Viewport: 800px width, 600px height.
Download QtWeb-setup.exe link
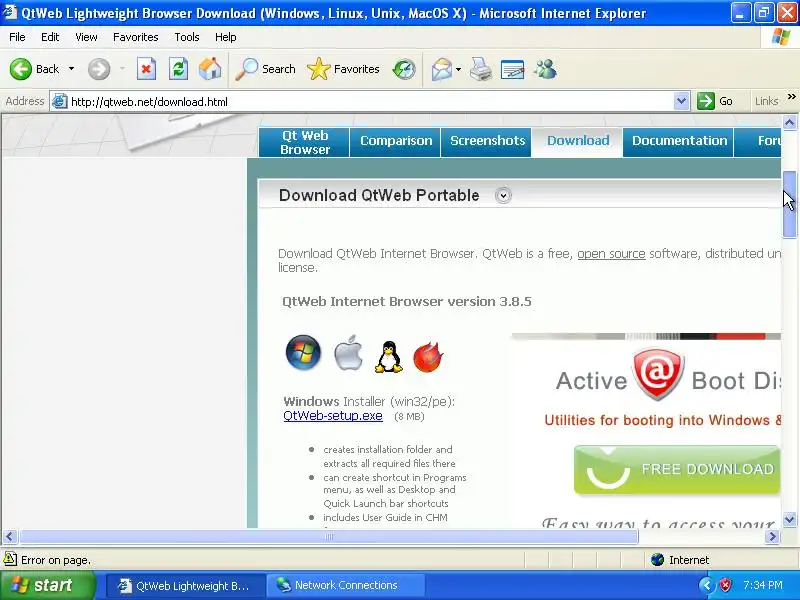tap(333, 416)
